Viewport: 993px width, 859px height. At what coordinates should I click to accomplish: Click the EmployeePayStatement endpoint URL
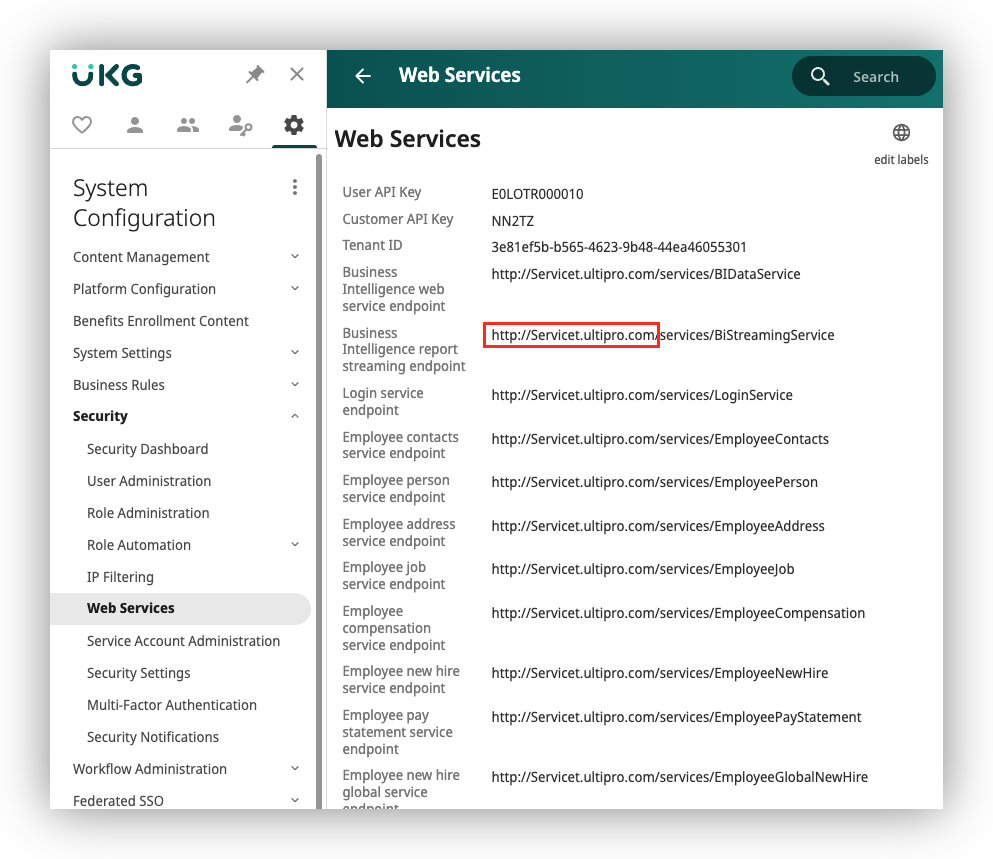676,717
